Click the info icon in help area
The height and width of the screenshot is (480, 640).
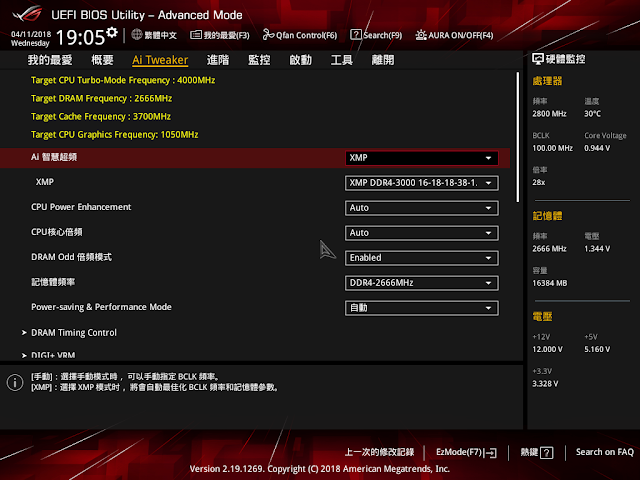coord(15,382)
